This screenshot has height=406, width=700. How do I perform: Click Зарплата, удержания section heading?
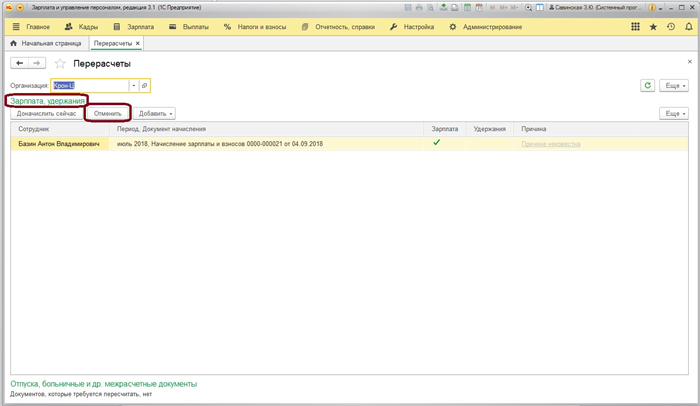[47, 101]
